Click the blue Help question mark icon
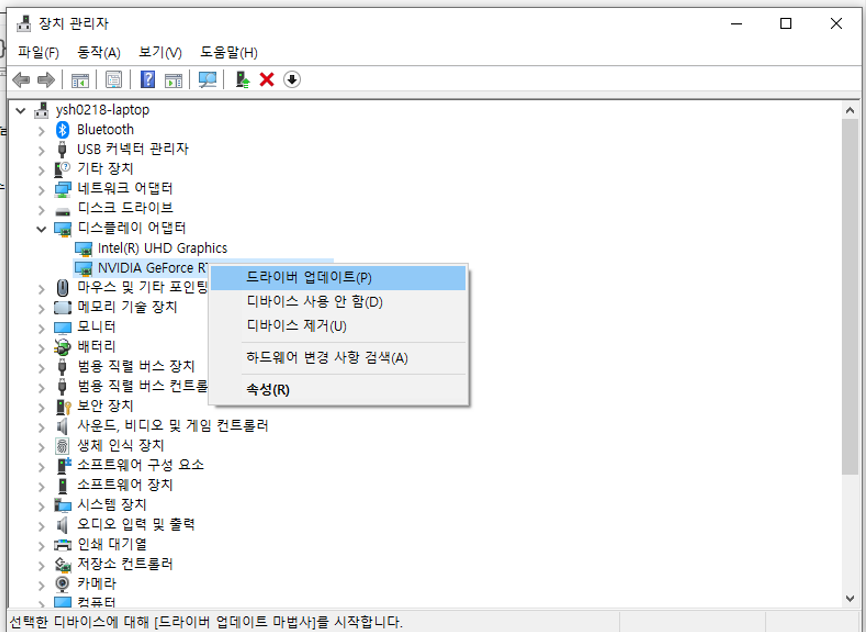Viewport: 866px width, 632px height. click(x=147, y=80)
